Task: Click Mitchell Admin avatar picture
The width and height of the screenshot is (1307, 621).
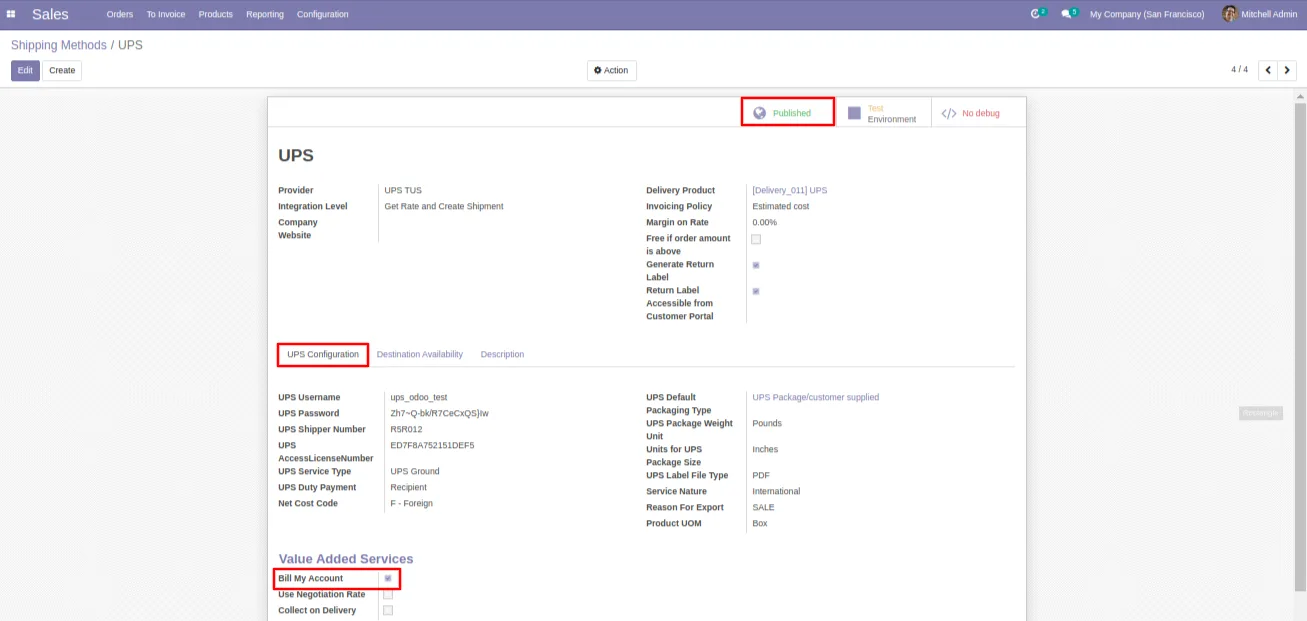Action: [1230, 14]
